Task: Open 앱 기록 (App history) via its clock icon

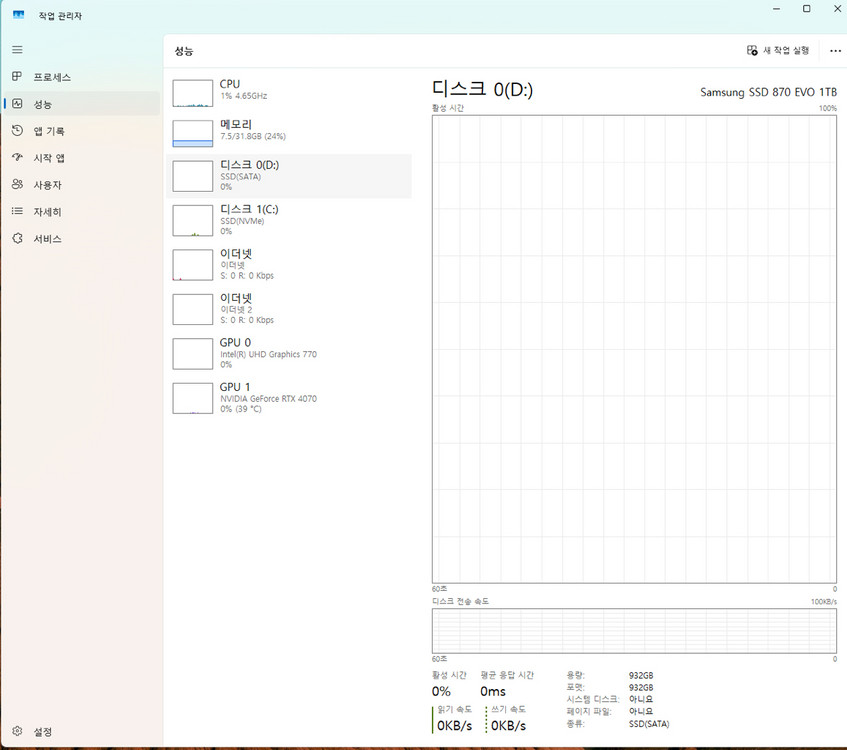Action: (17, 130)
